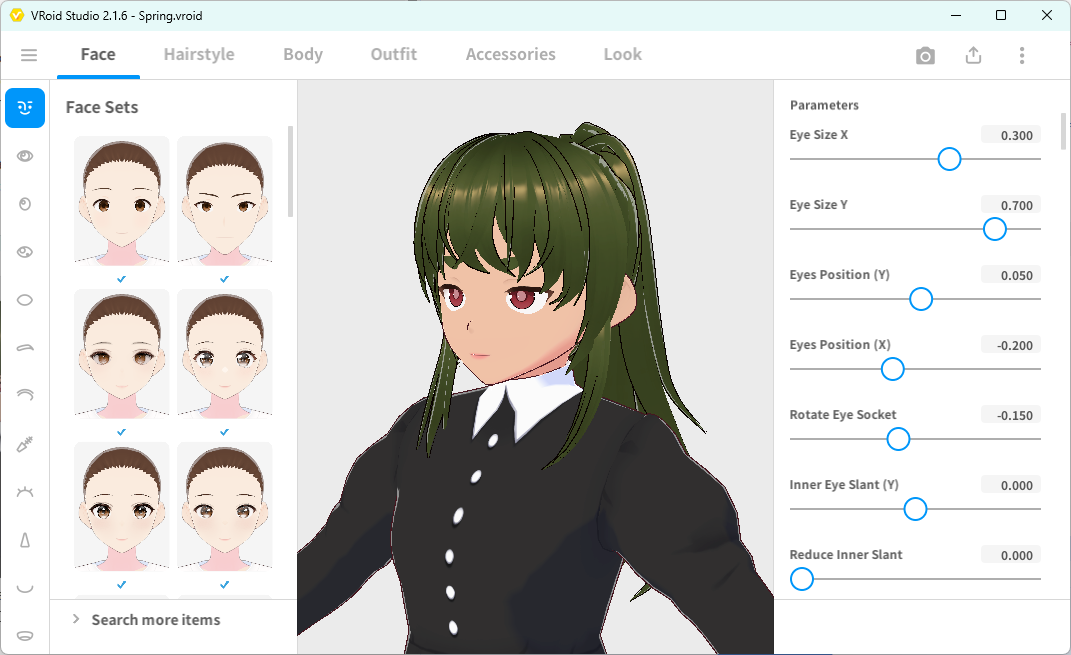Select the Face Sets category icon
Image resolution: width=1071 pixels, height=655 pixels.
(25, 108)
